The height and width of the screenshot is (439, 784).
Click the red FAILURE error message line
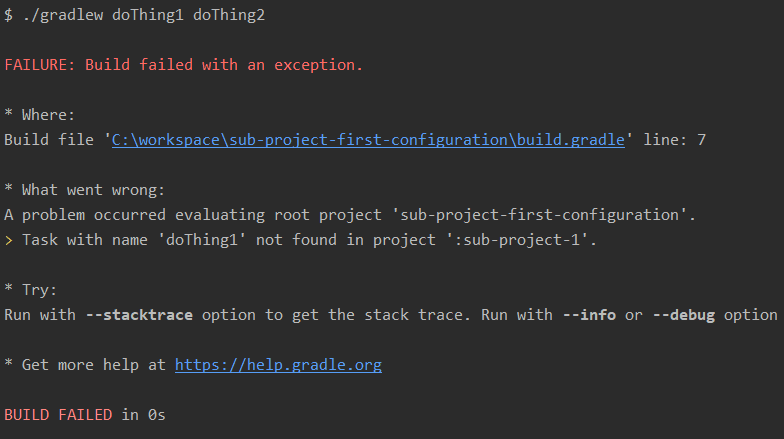[x=183, y=65]
